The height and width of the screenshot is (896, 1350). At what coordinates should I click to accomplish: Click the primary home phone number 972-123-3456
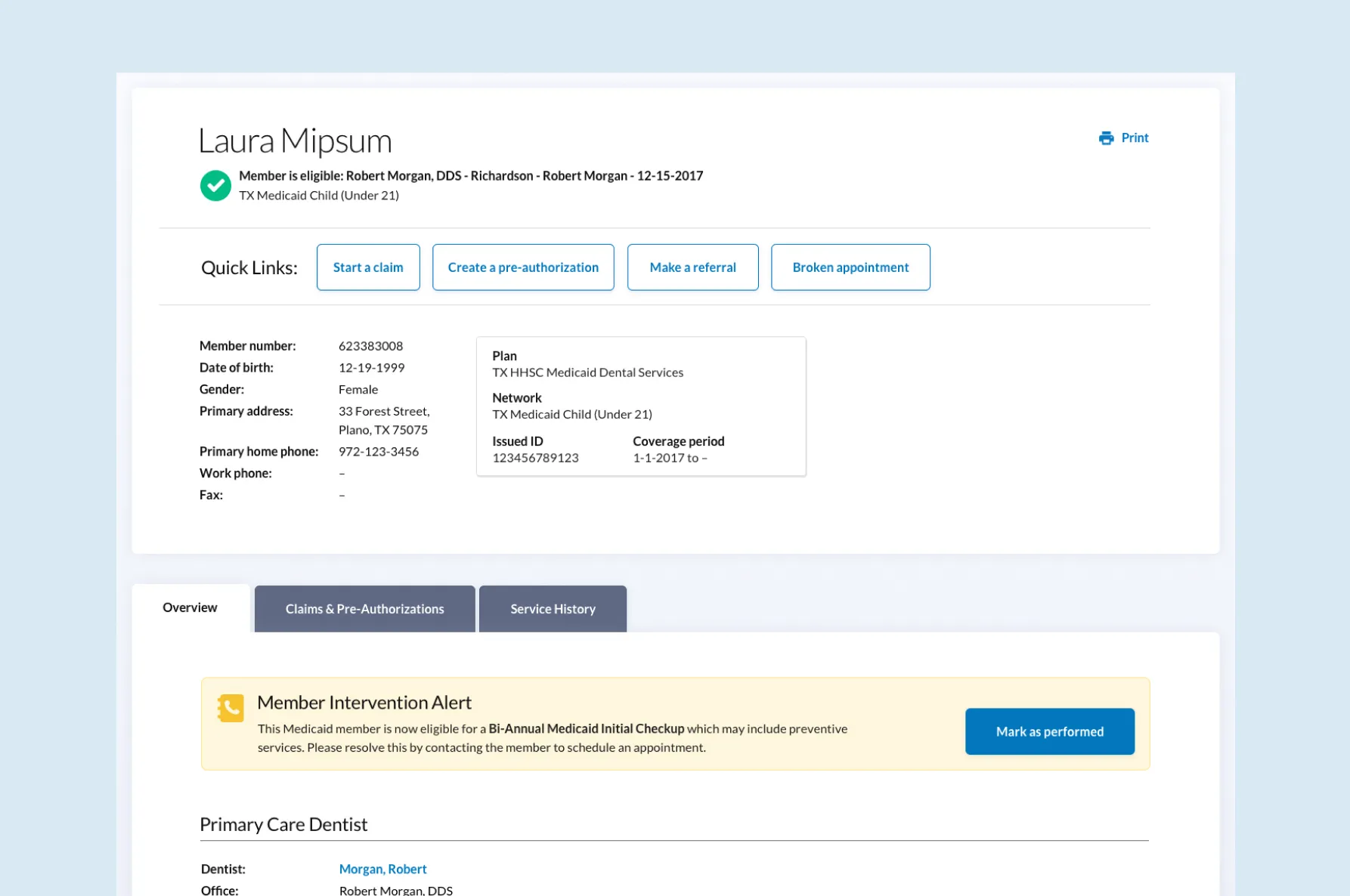click(x=378, y=452)
